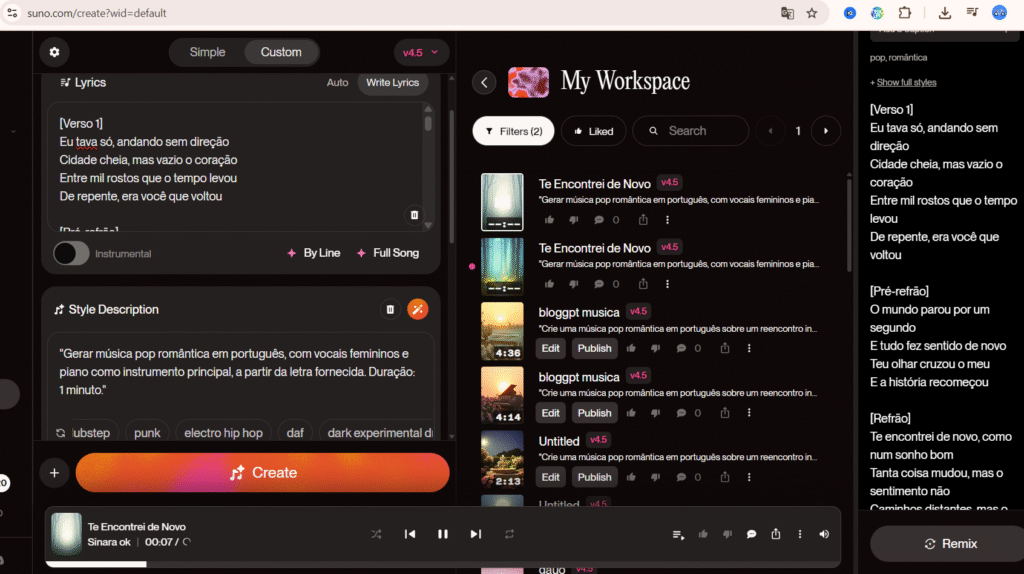Screen dimensions: 1024x574
Task: Bookmark this page with the star icon
Action: (812, 13)
